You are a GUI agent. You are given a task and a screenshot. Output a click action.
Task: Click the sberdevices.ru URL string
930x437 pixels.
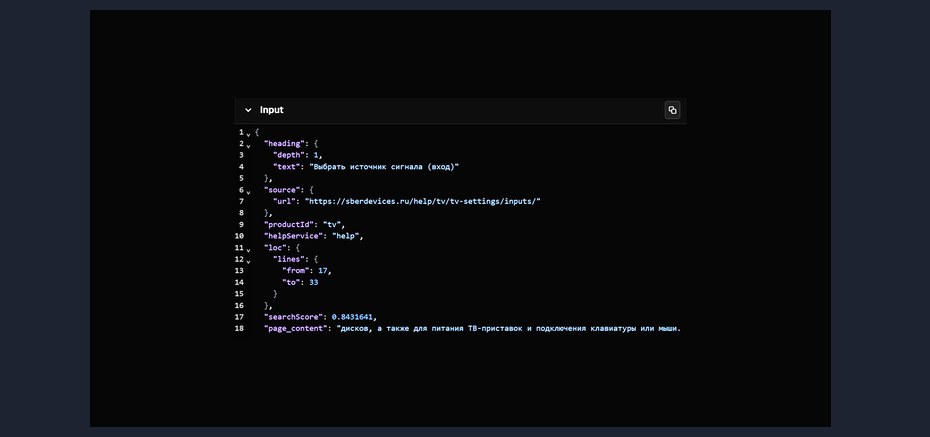(x=423, y=202)
